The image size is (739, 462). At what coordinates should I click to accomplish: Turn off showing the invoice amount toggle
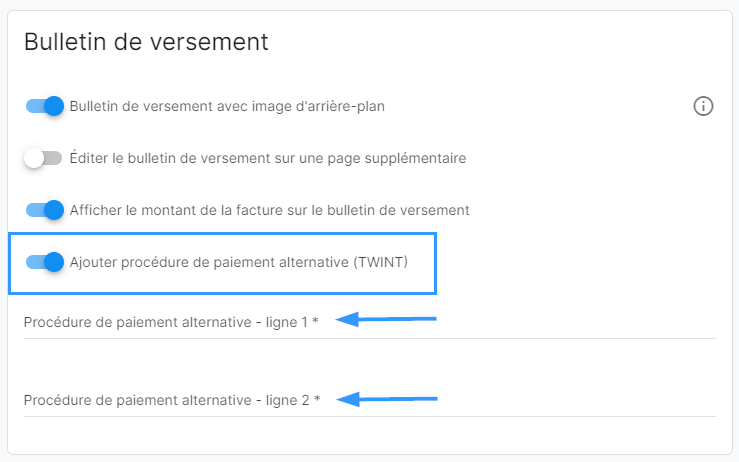45,210
